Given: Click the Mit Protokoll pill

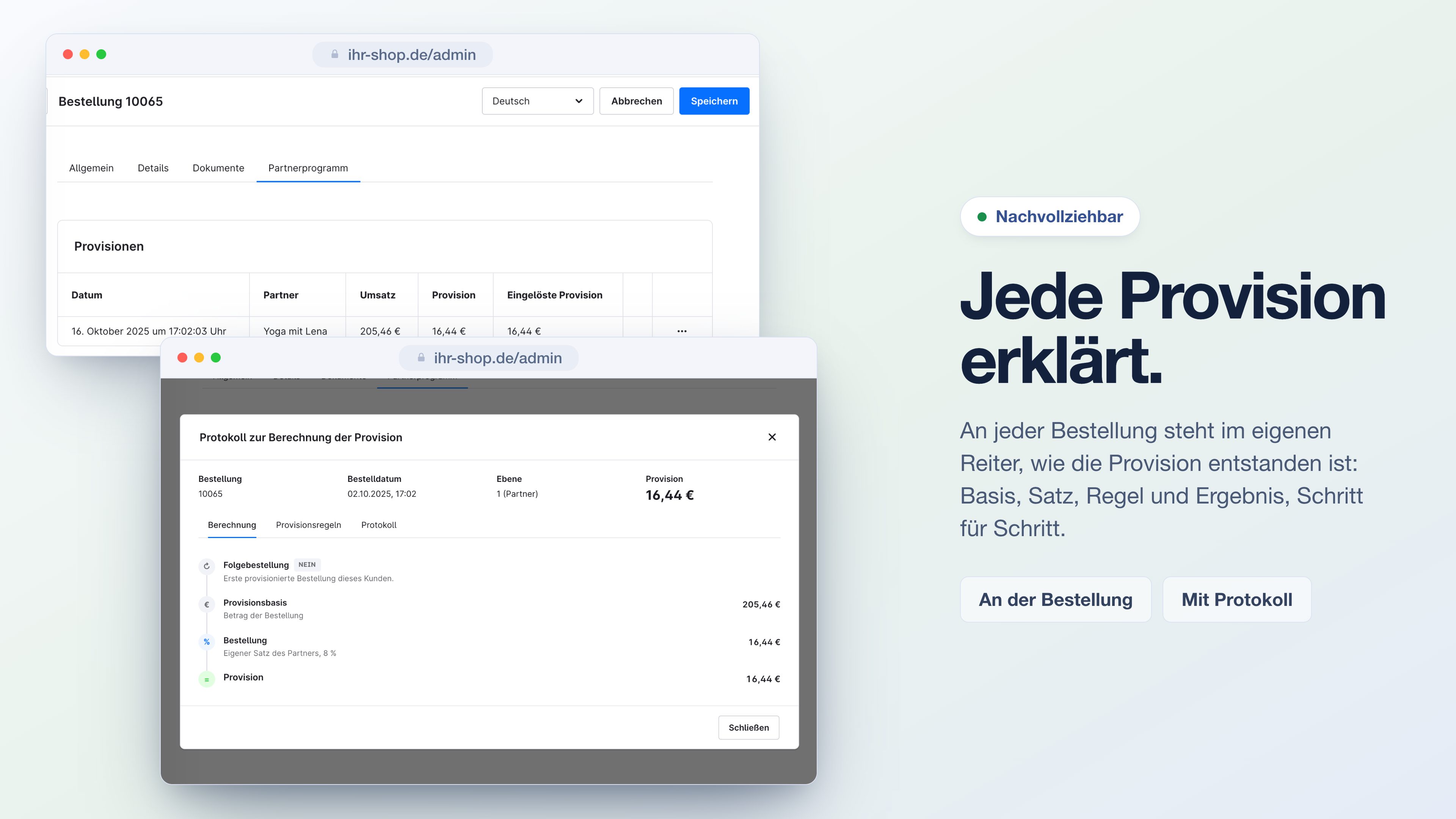Looking at the screenshot, I should 1237,600.
